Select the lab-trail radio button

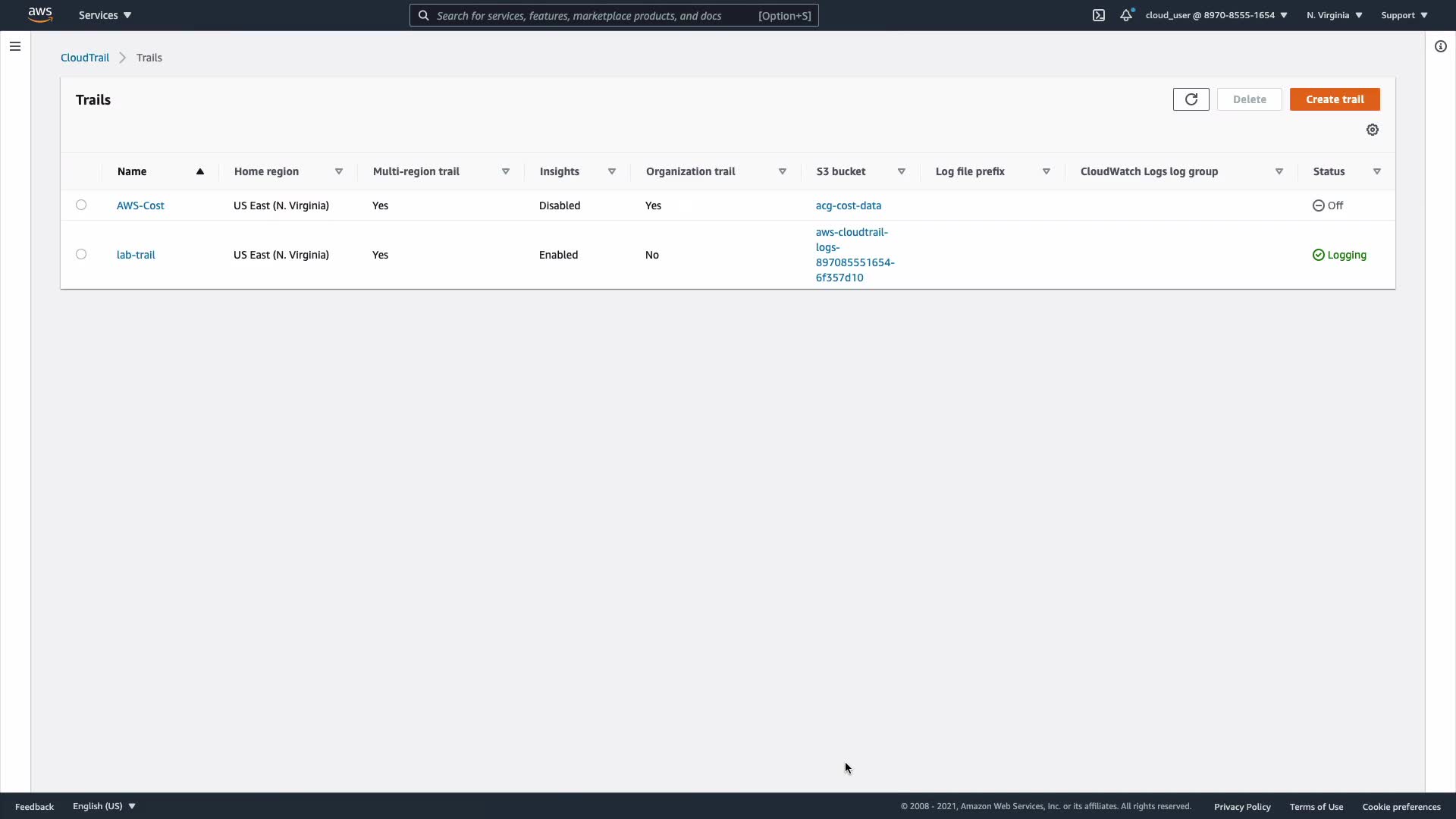coord(81,254)
